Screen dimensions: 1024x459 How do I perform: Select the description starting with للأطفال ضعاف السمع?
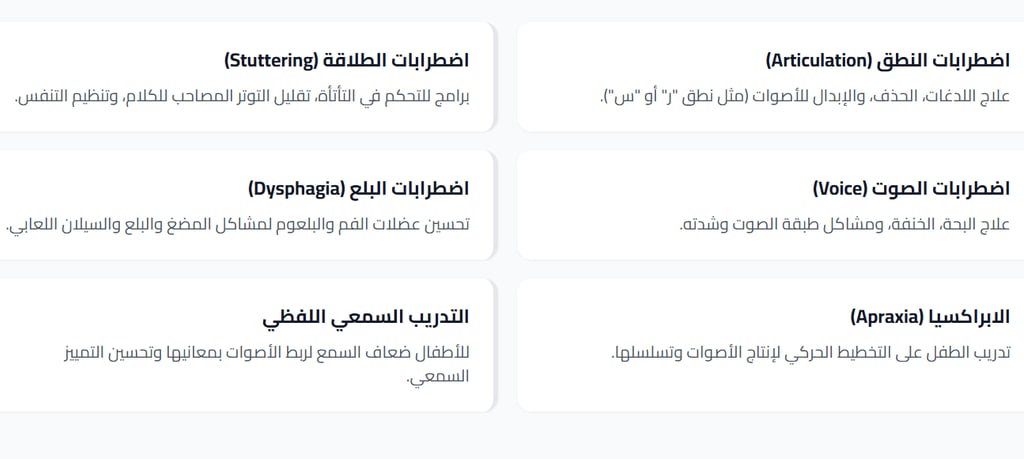tap(264, 353)
